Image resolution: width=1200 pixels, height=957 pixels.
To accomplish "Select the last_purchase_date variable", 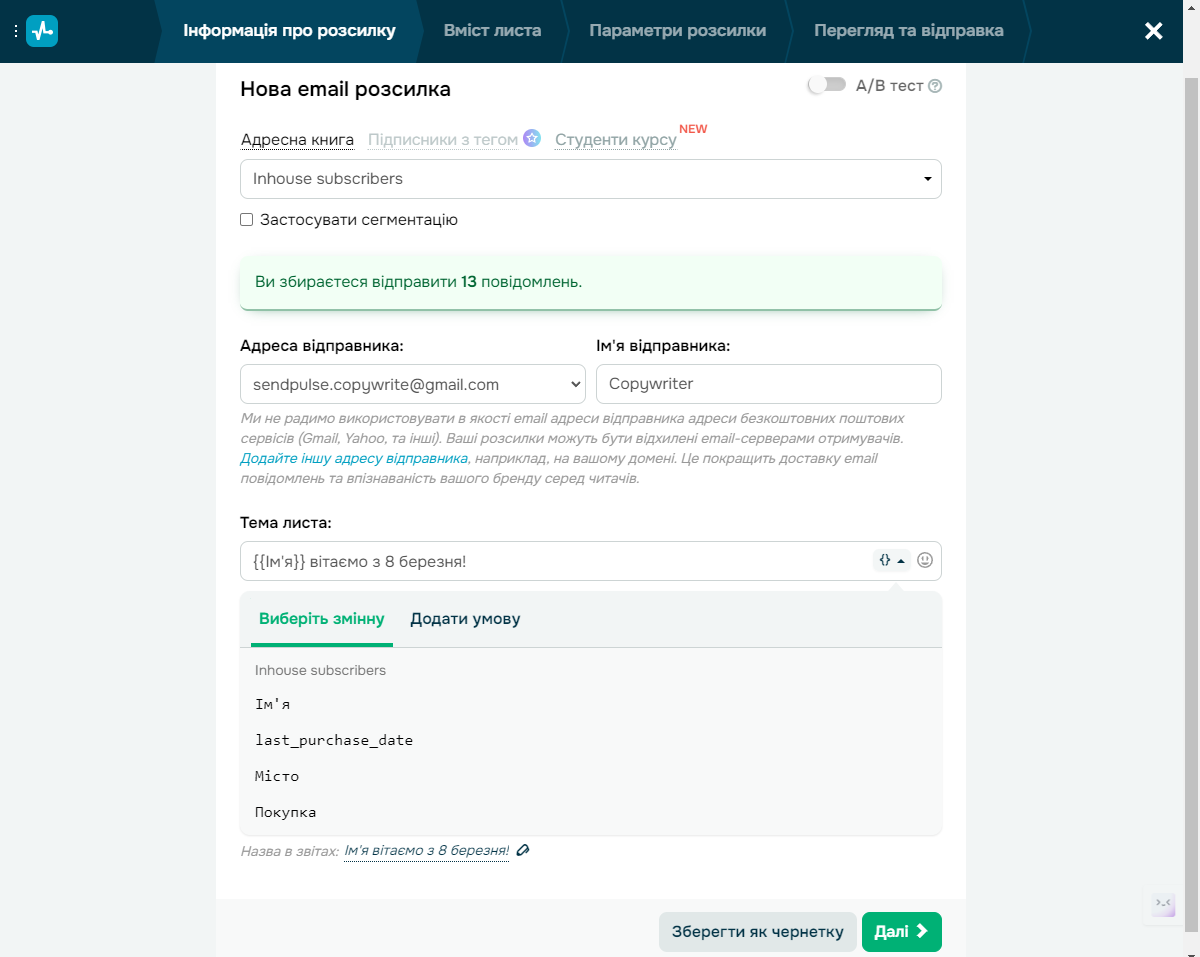I will (x=334, y=740).
